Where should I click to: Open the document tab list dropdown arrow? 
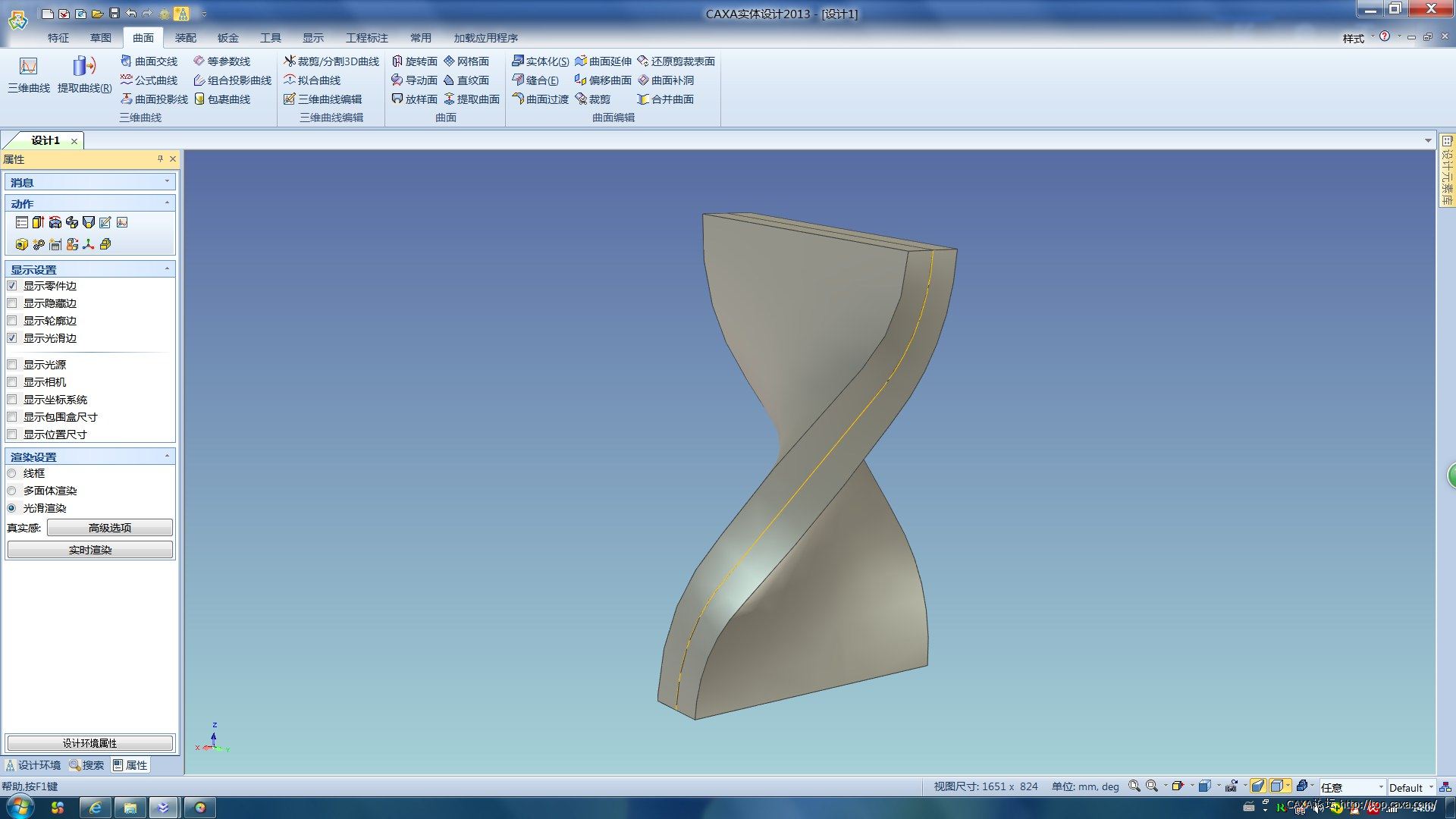tap(1428, 140)
